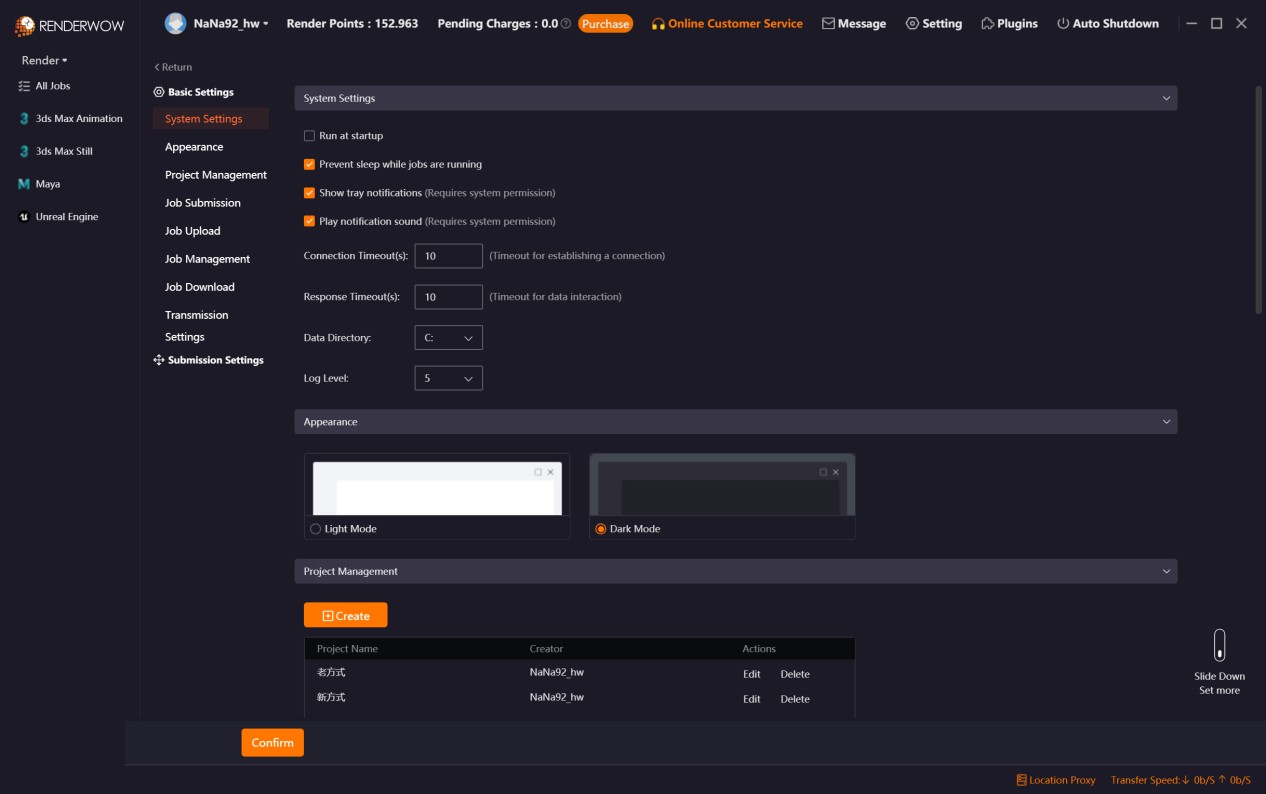This screenshot has height=794, width=1266.
Task: Select the Maya icon in sidebar
Action: point(25,184)
